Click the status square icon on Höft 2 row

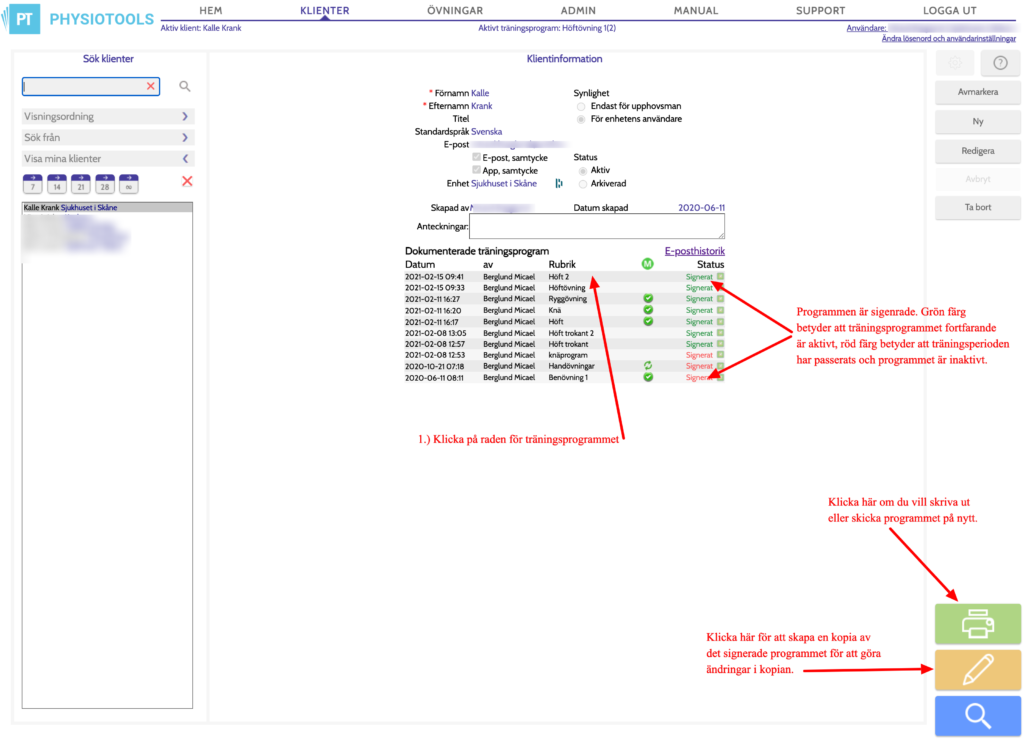click(720, 276)
